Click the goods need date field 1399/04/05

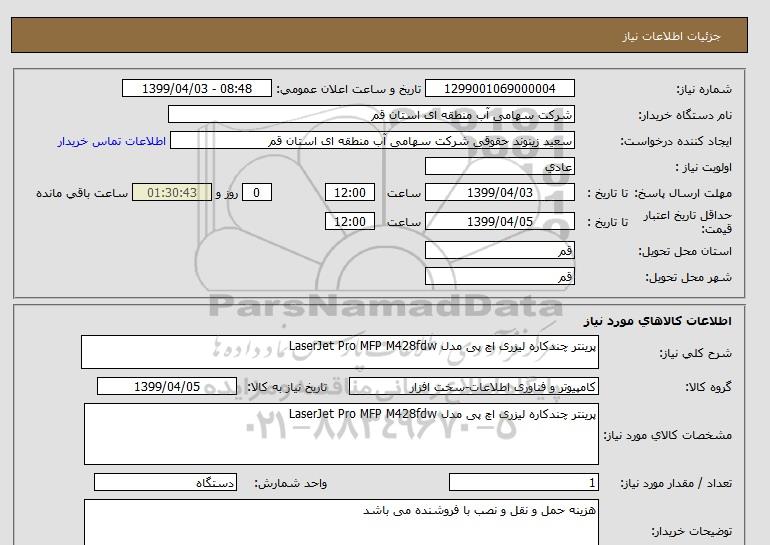[x=167, y=386]
